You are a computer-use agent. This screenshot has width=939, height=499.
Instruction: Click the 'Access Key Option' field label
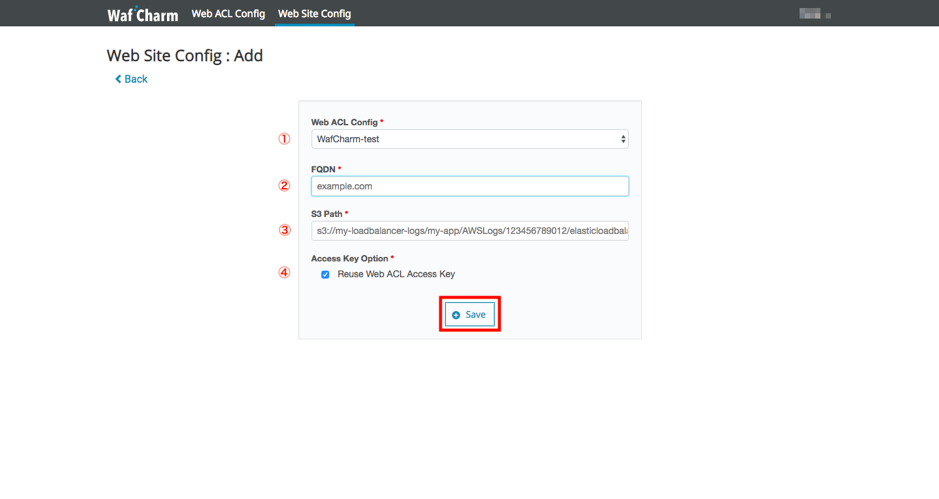(x=350, y=258)
